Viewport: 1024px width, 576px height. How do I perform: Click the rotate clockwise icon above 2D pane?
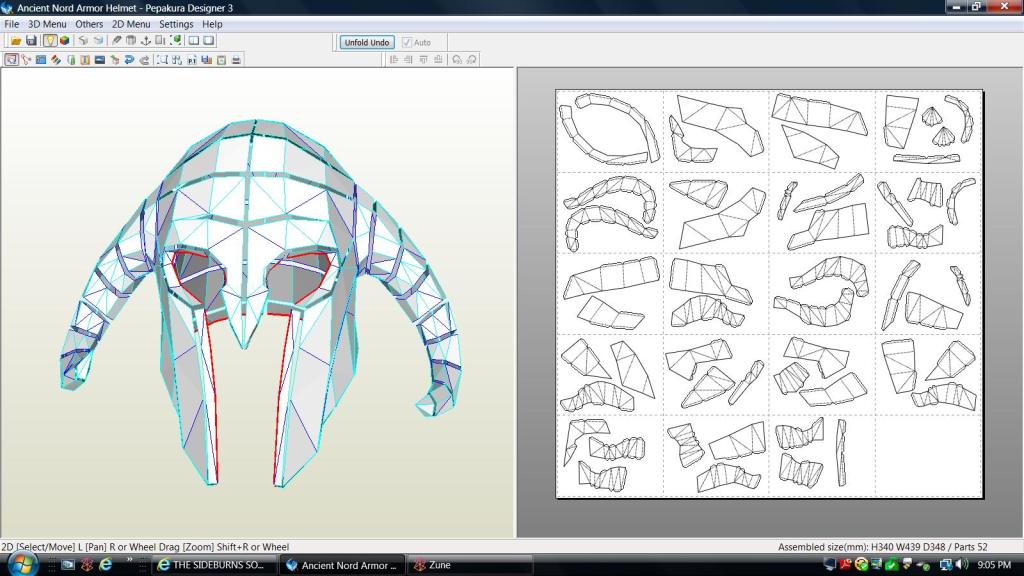click(x=472, y=59)
